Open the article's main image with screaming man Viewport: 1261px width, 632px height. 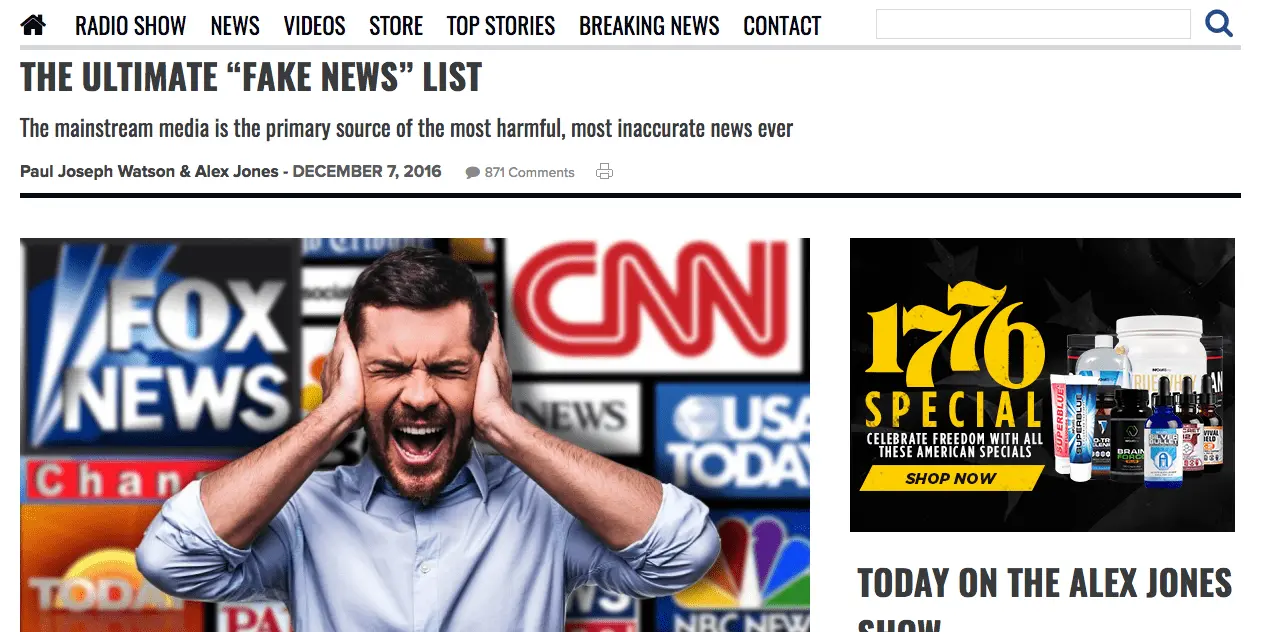(414, 434)
